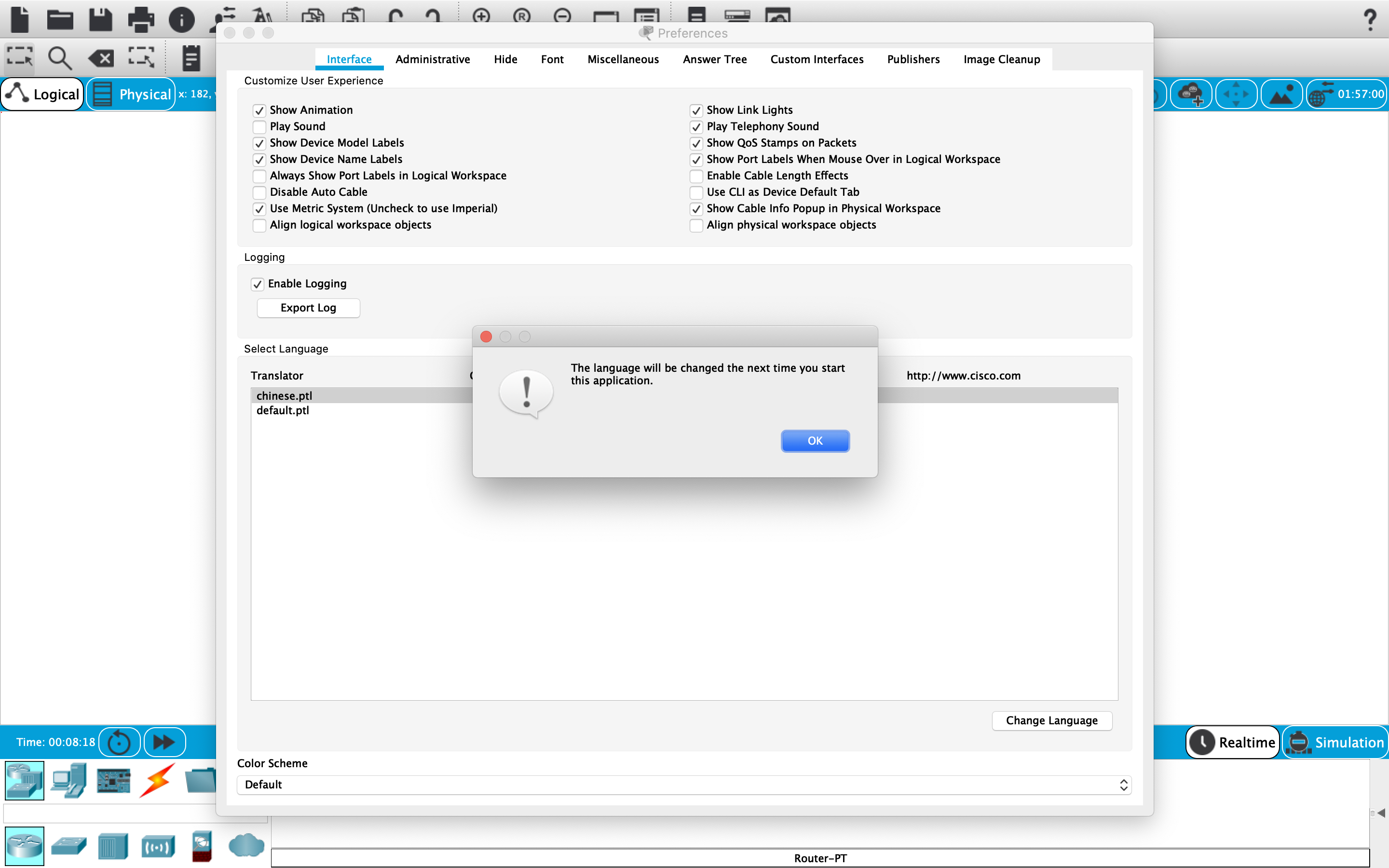Click the Fast Forward Time button

pyautogui.click(x=164, y=742)
